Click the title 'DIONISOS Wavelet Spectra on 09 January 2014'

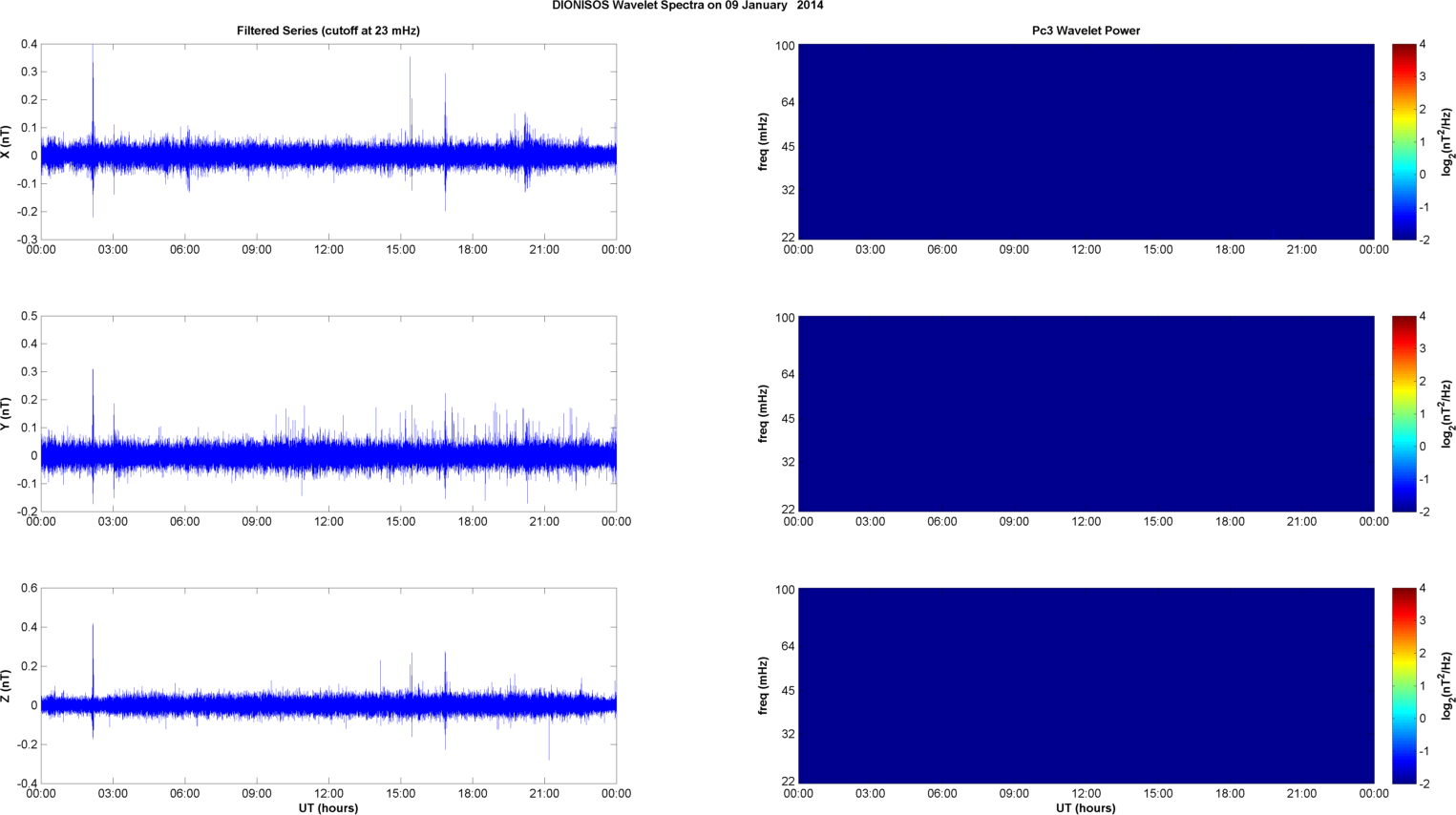[x=687, y=6]
